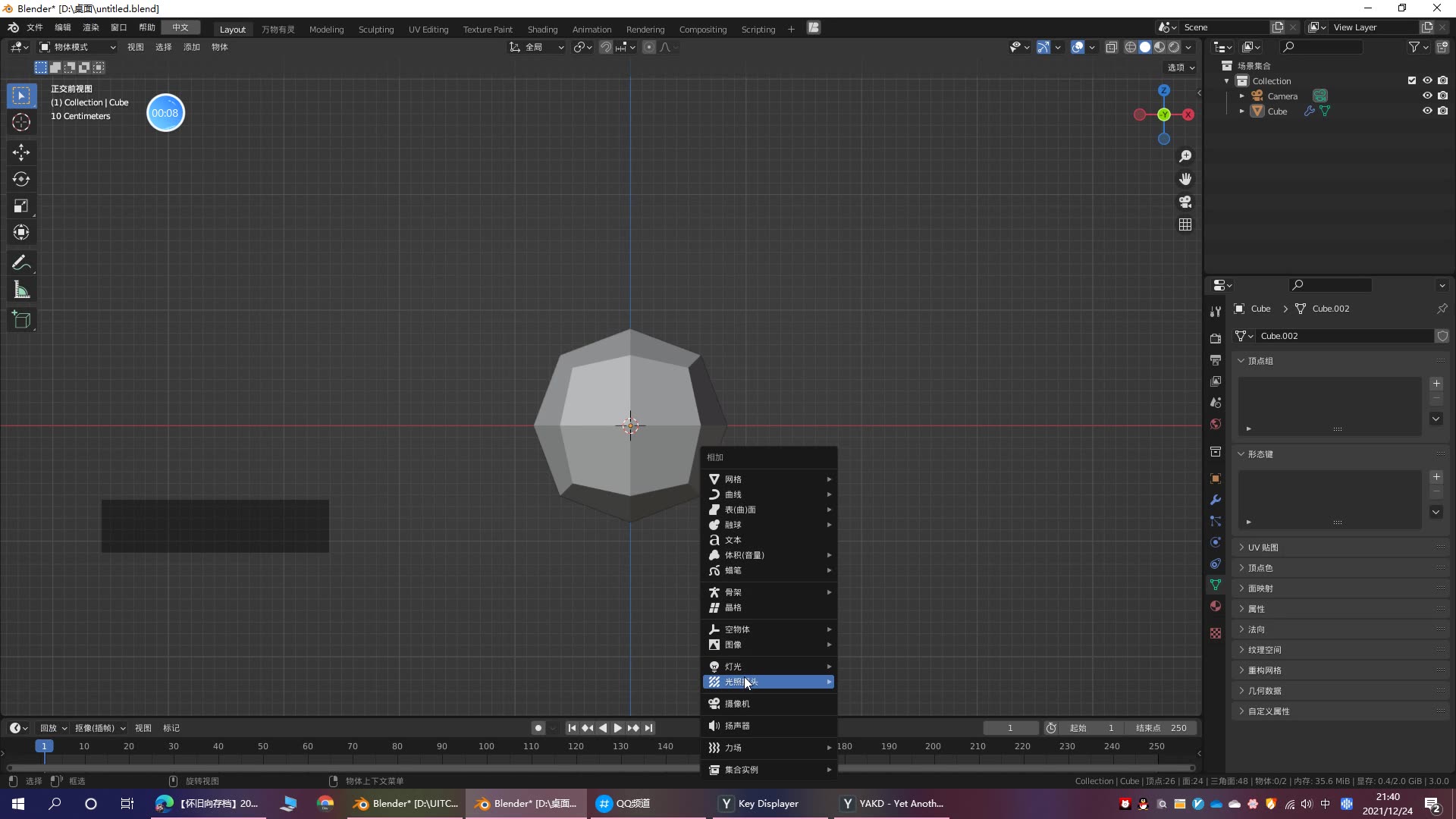The height and width of the screenshot is (819, 1456).
Task: Choose 网格 from the open Add menu
Action: click(x=731, y=479)
